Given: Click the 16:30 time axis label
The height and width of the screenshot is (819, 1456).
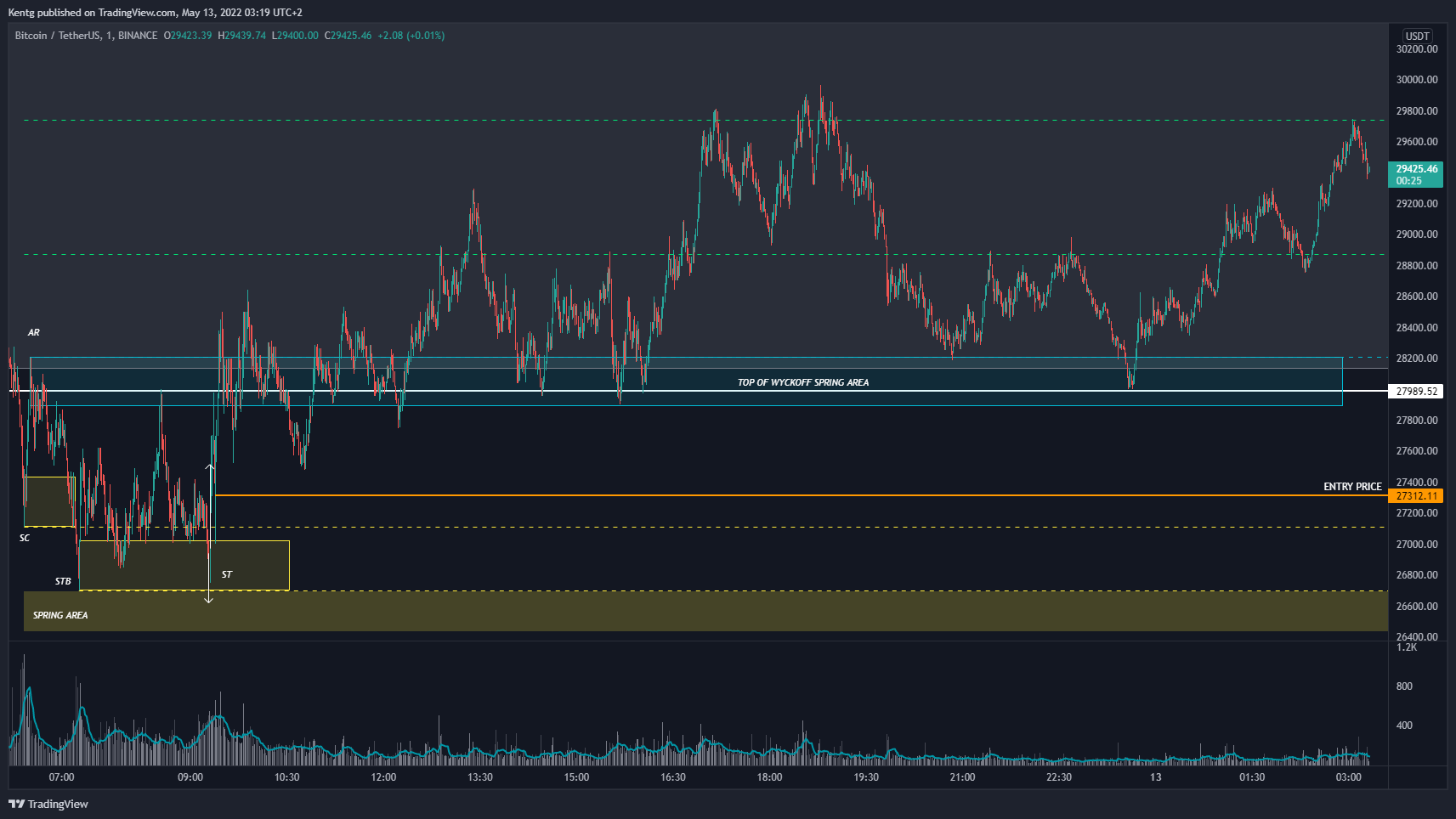Looking at the screenshot, I should 673,777.
